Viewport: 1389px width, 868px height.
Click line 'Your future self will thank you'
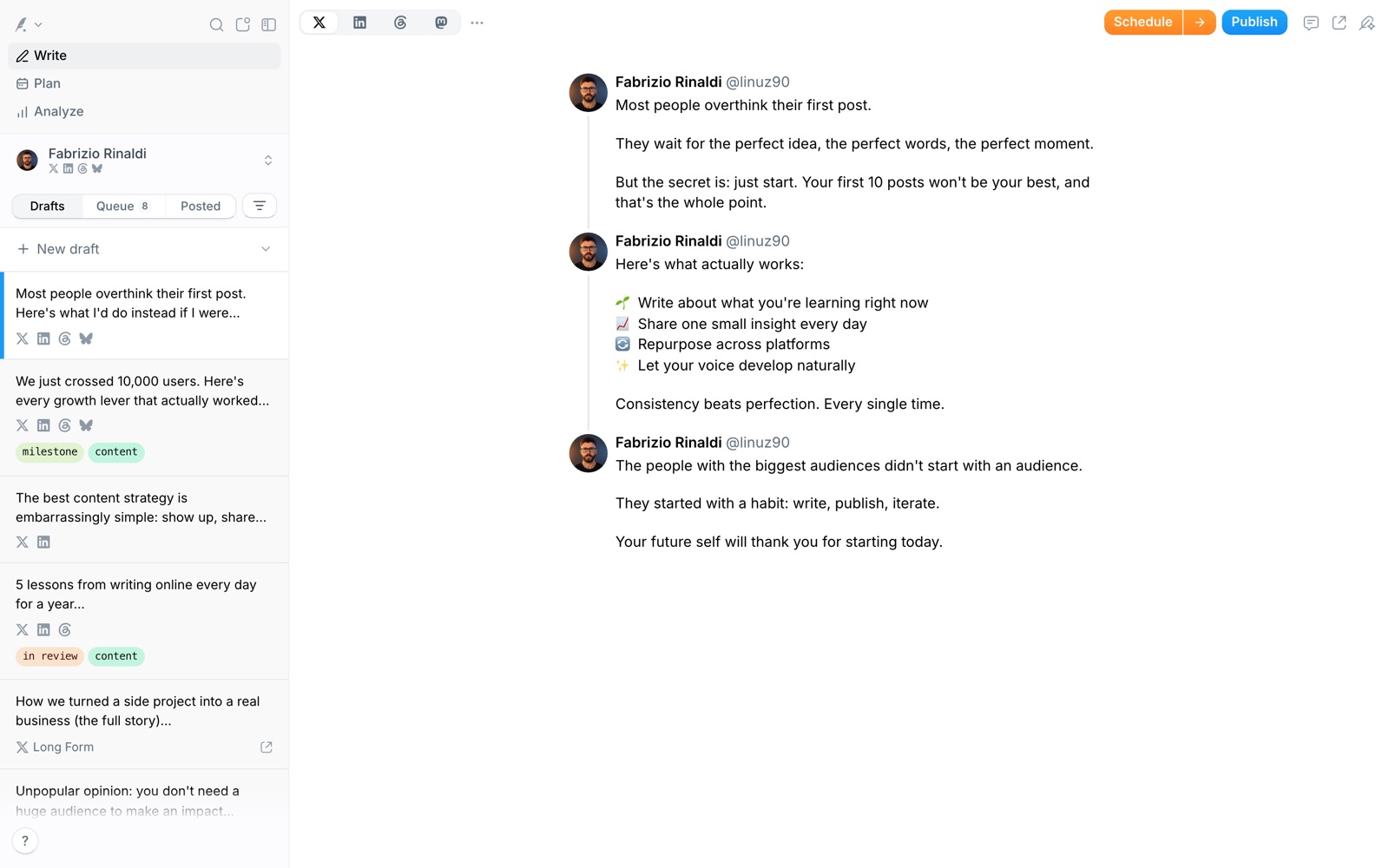tap(779, 542)
